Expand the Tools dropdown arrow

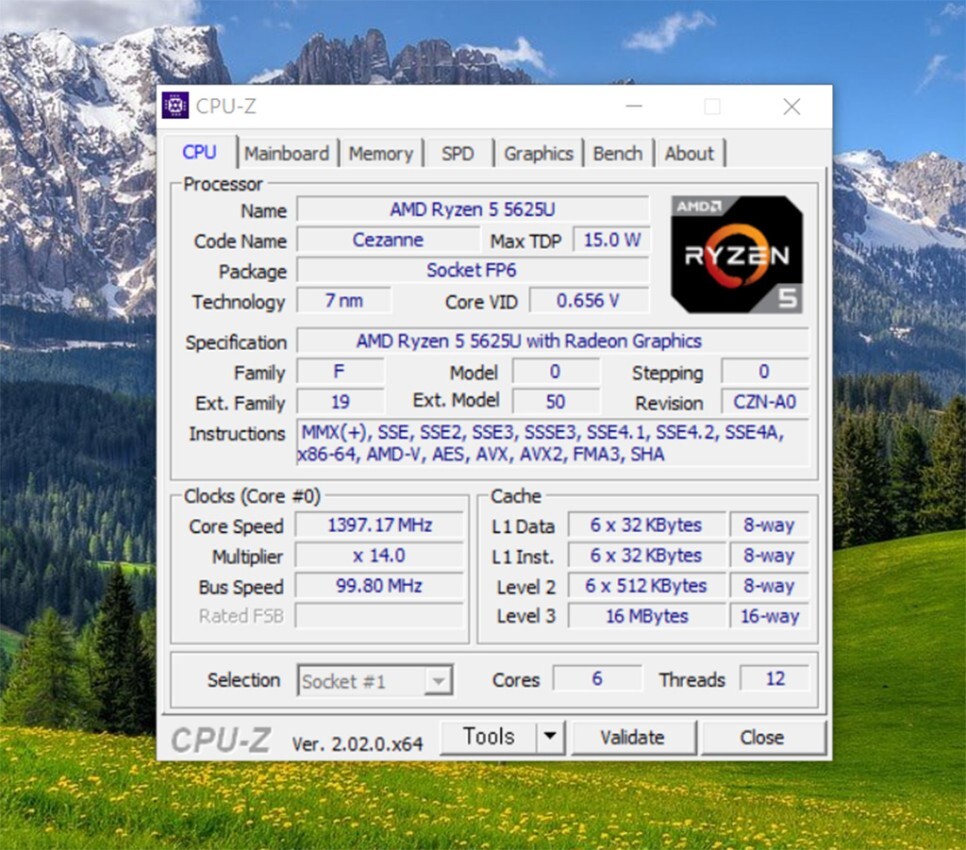click(550, 736)
